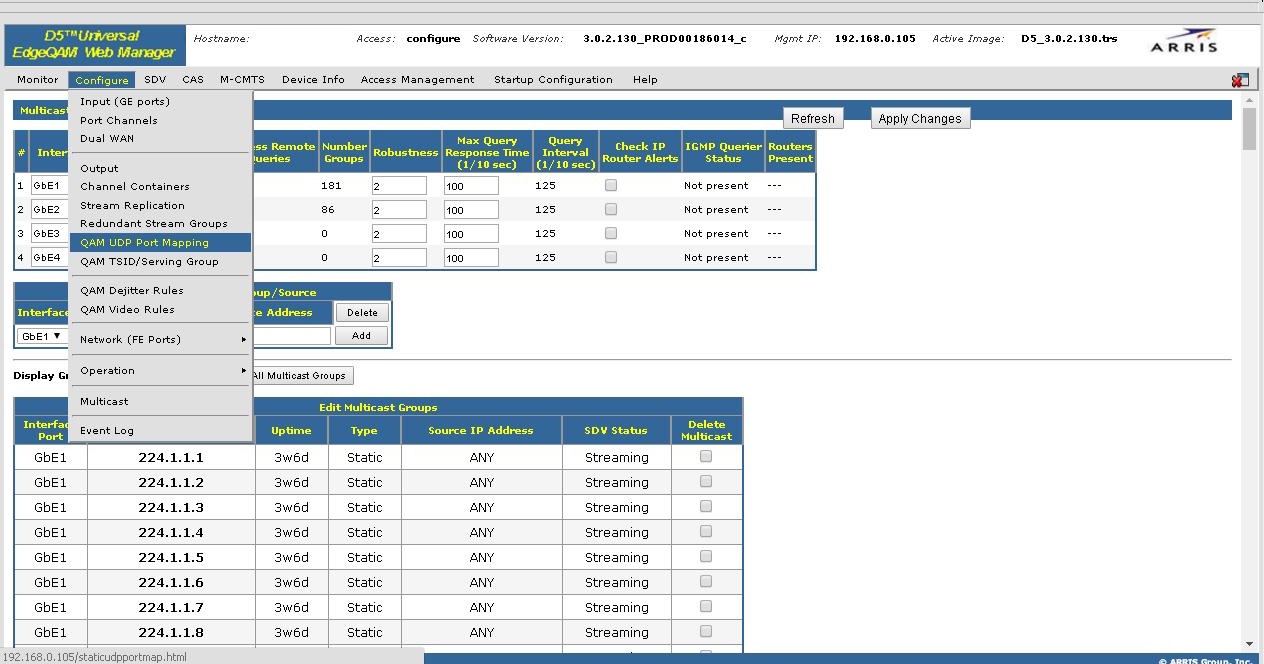Edit Max Query Response Time for GbE4
1264x664 pixels.
point(471,258)
